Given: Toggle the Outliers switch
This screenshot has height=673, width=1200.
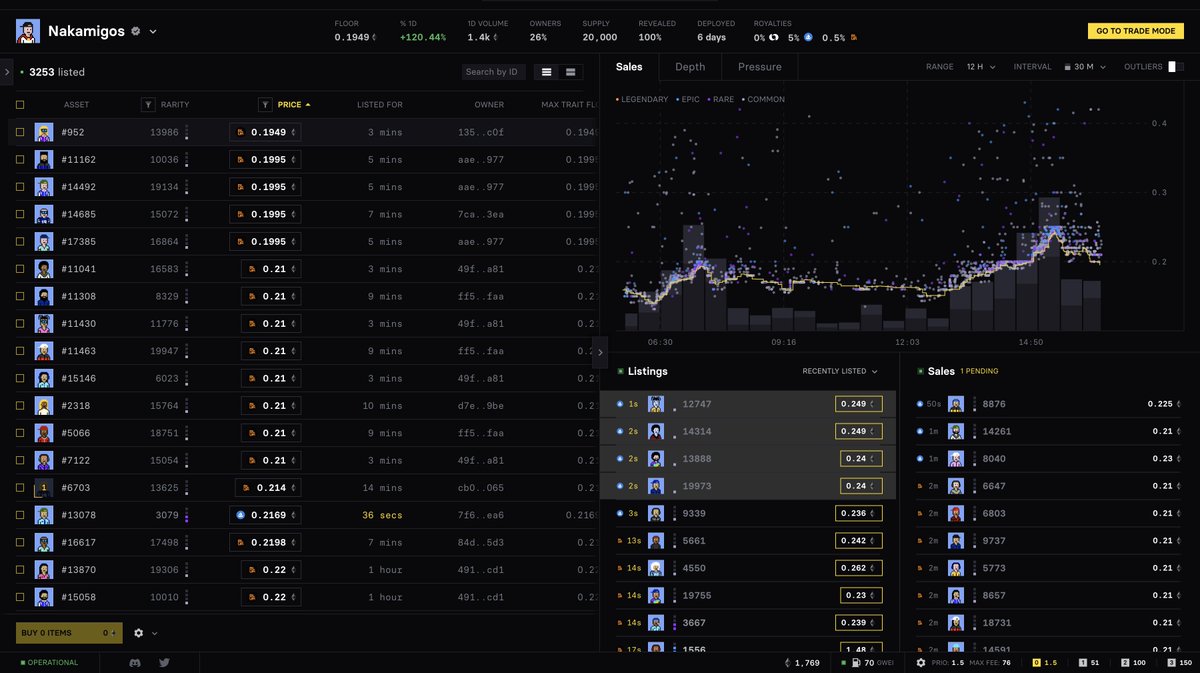Looking at the screenshot, I should [1176, 67].
